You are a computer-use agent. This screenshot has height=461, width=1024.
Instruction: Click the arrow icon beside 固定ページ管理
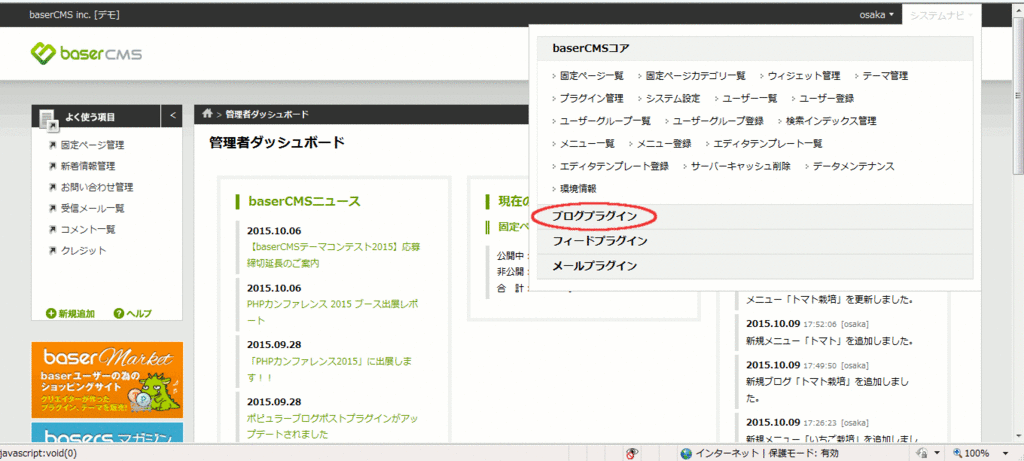pyautogui.click(x=53, y=145)
